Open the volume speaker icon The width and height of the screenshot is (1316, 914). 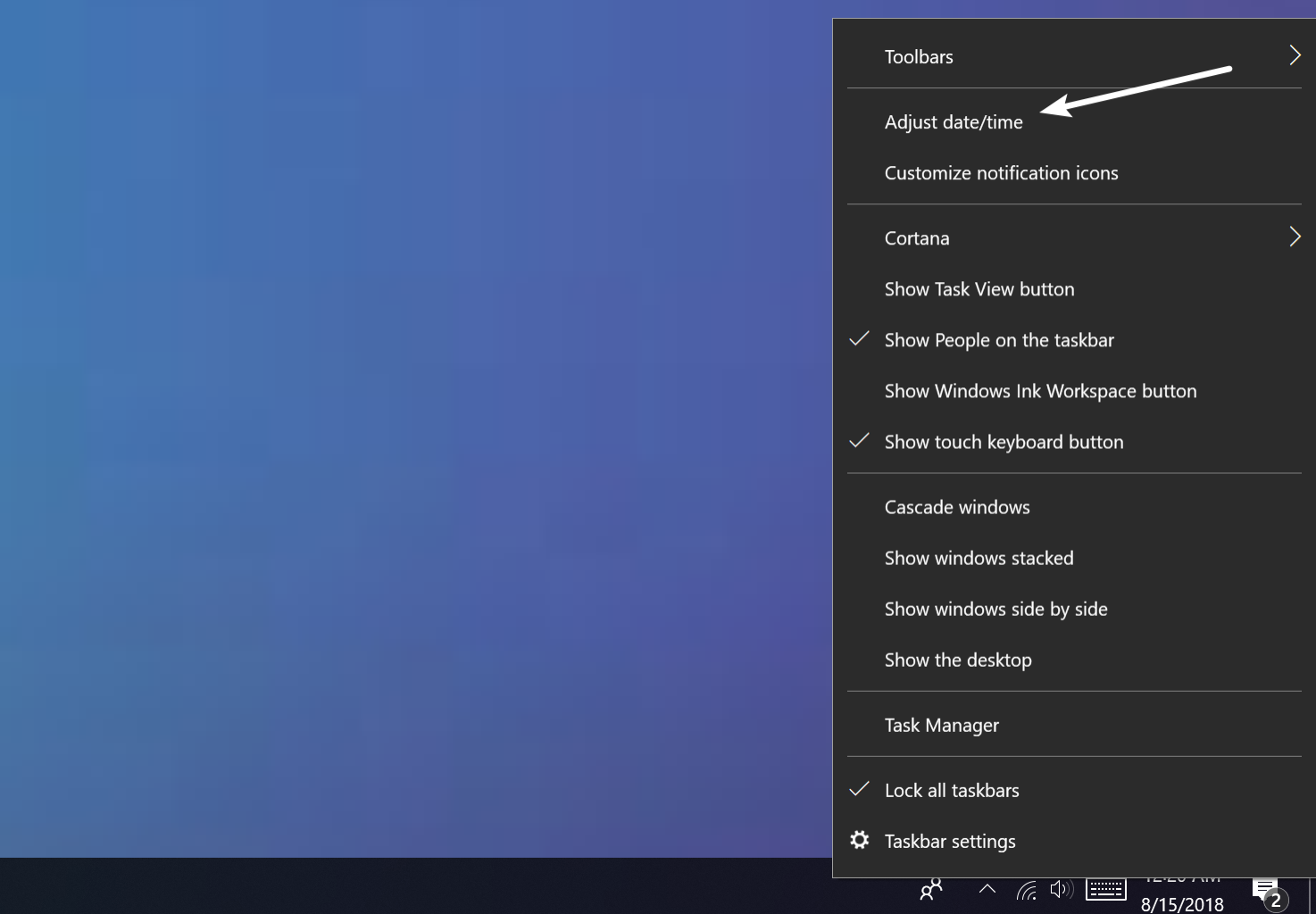coord(1061,889)
